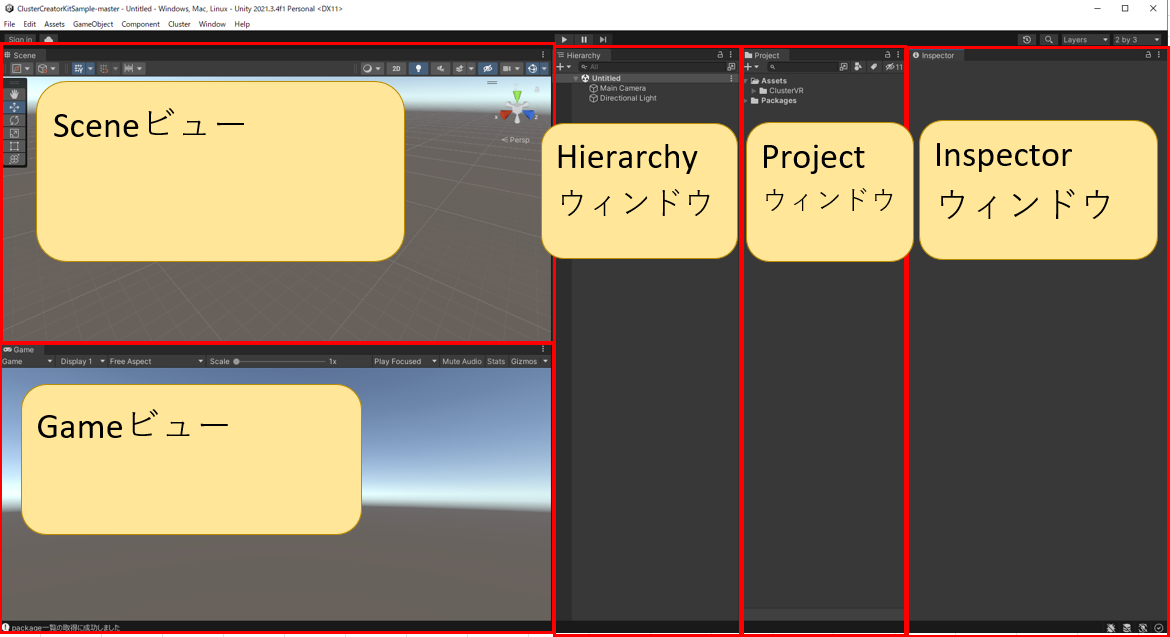The image size is (1170, 637).
Task: Open Scene gizmos dropdown arrow
Action: coord(545,69)
